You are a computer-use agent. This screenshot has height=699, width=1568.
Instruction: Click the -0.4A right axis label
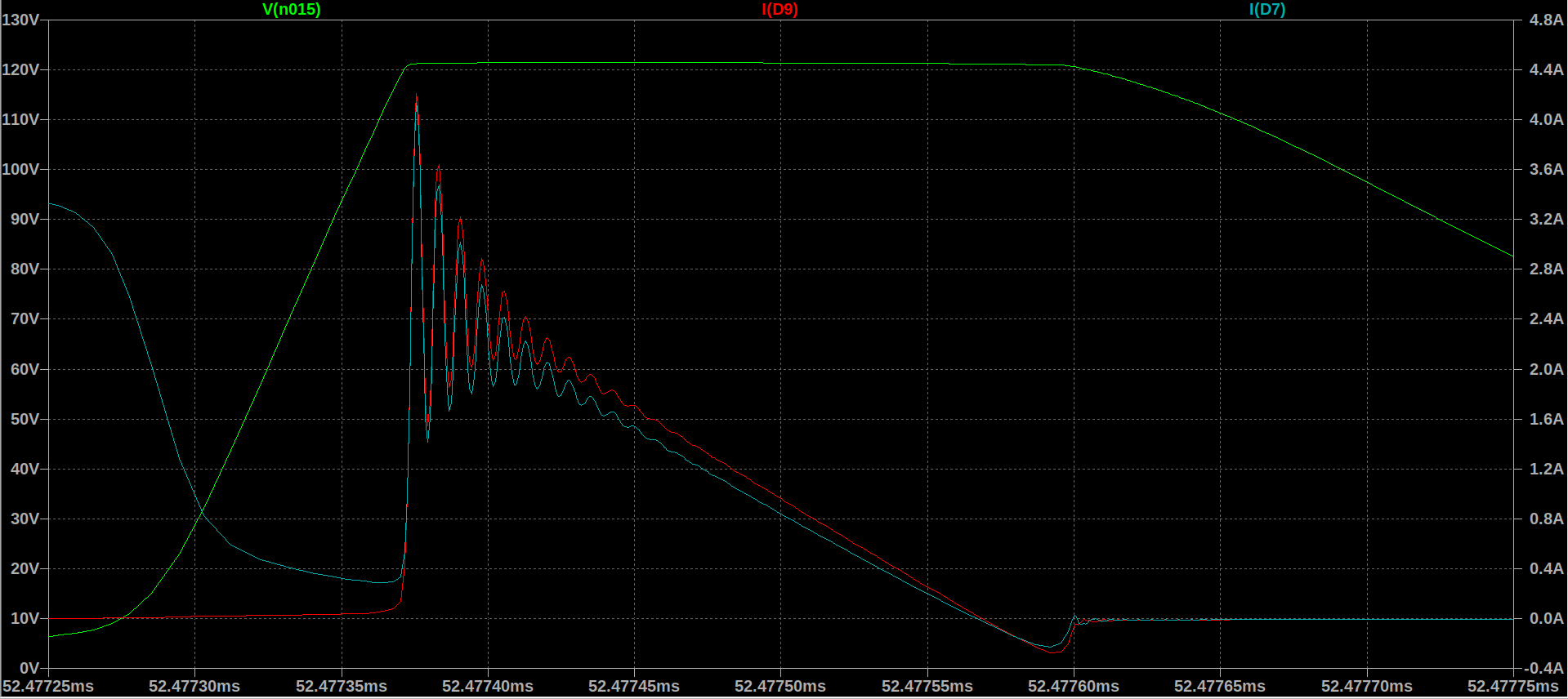tap(1543, 669)
